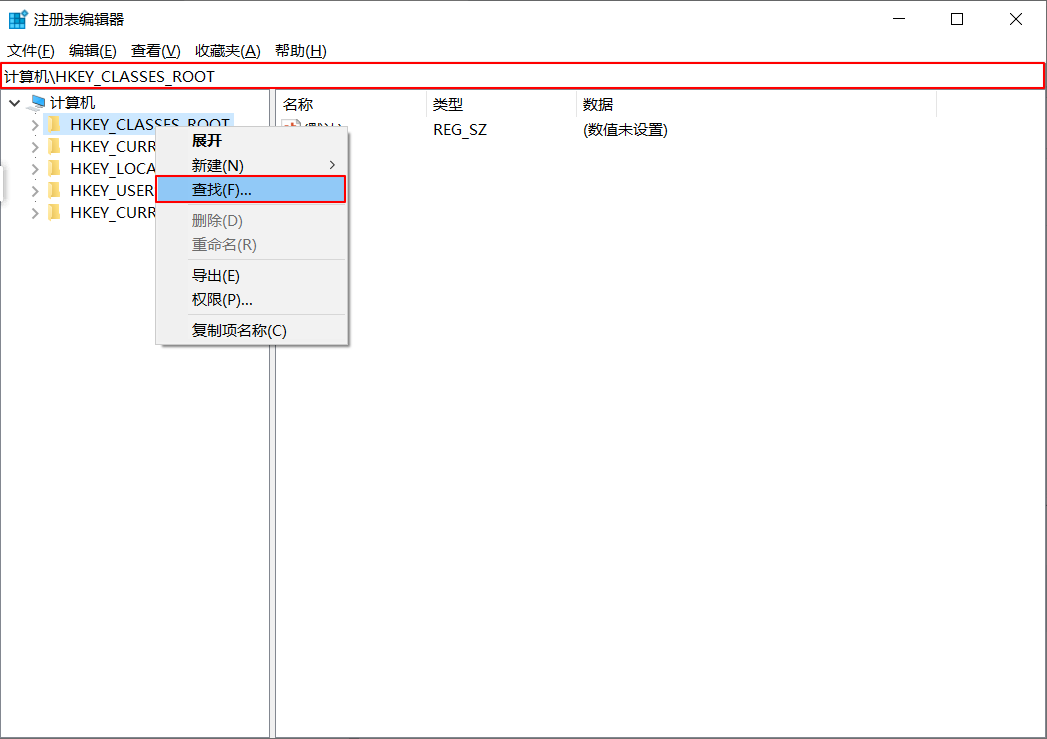Select the HKEY_USER key label

coord(112,190)
